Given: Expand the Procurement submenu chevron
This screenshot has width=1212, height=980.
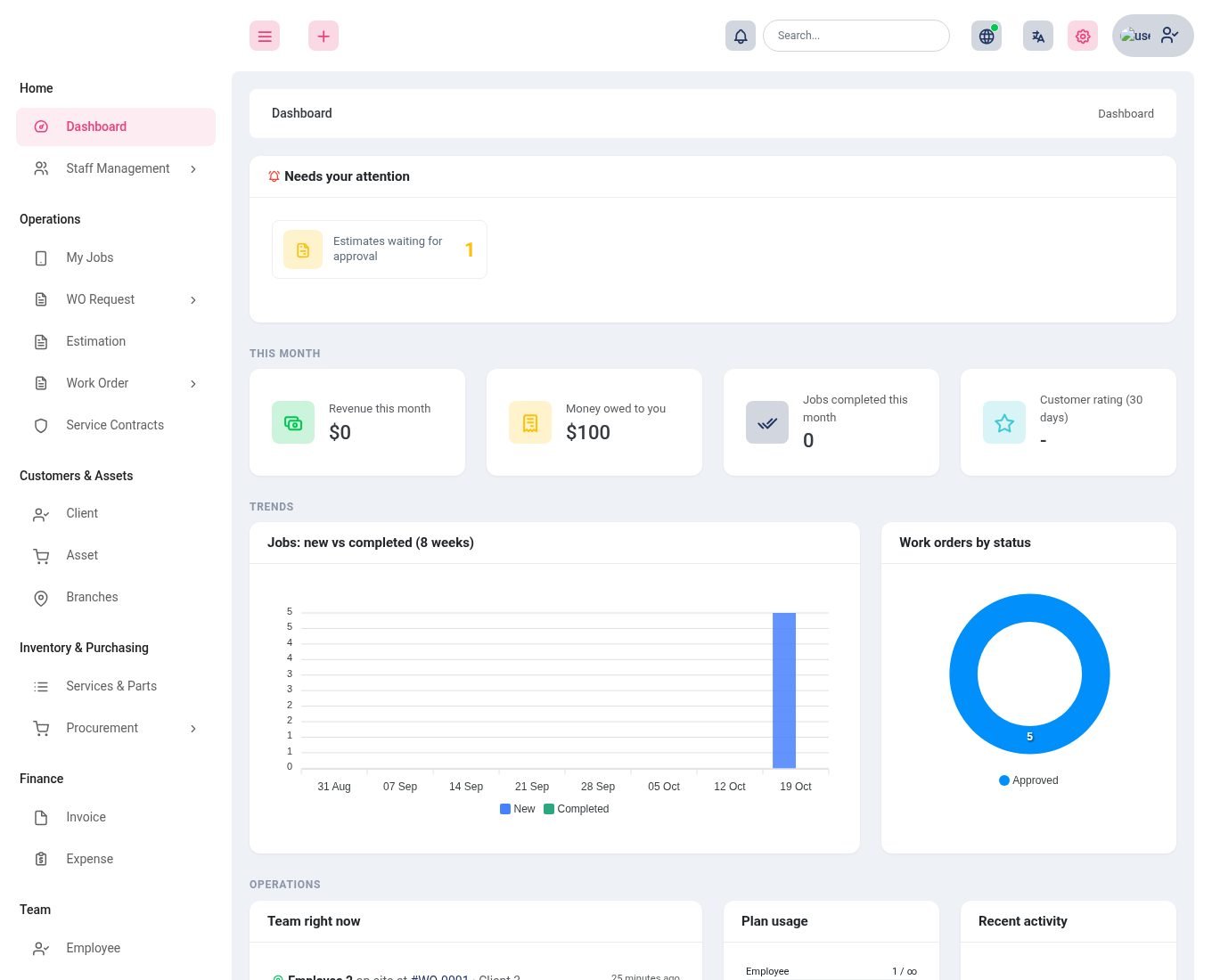Looking at the screenshot, I should point(193,728).
